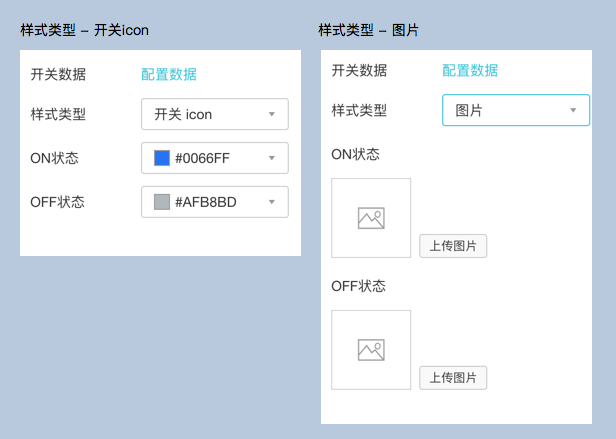Click the #AFB8BD hex value text
The height and width of the screenshot is (439, 616).
click(205, 202)
